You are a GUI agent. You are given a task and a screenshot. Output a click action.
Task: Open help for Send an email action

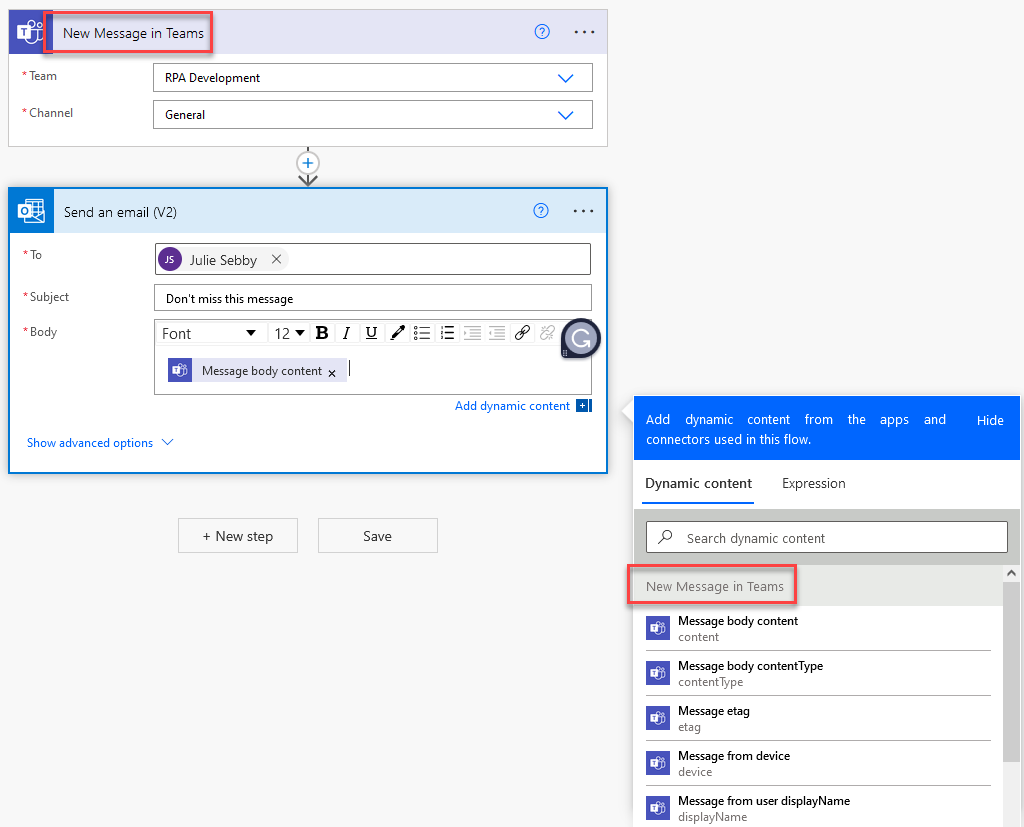(541, 210)
